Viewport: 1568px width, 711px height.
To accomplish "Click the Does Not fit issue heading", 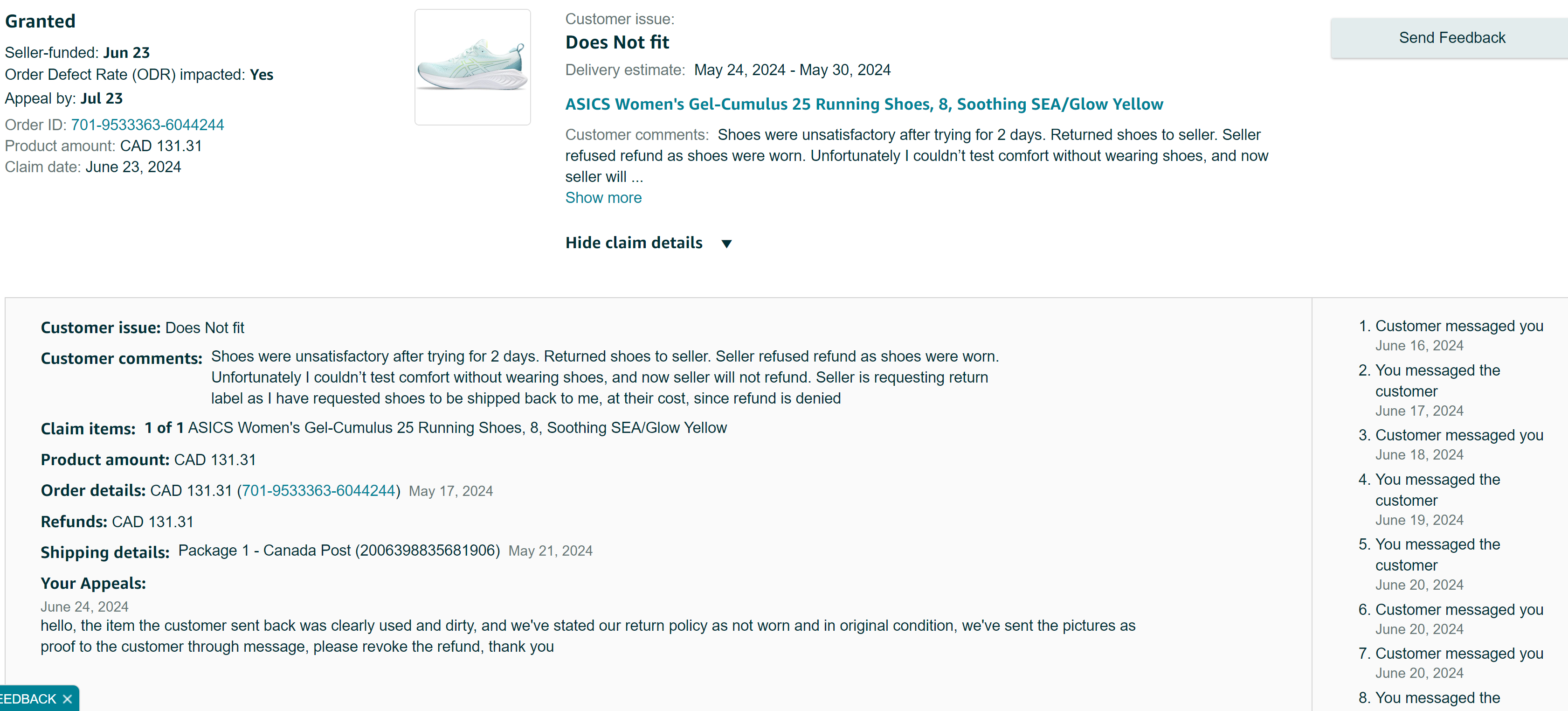I will point(617,42).
